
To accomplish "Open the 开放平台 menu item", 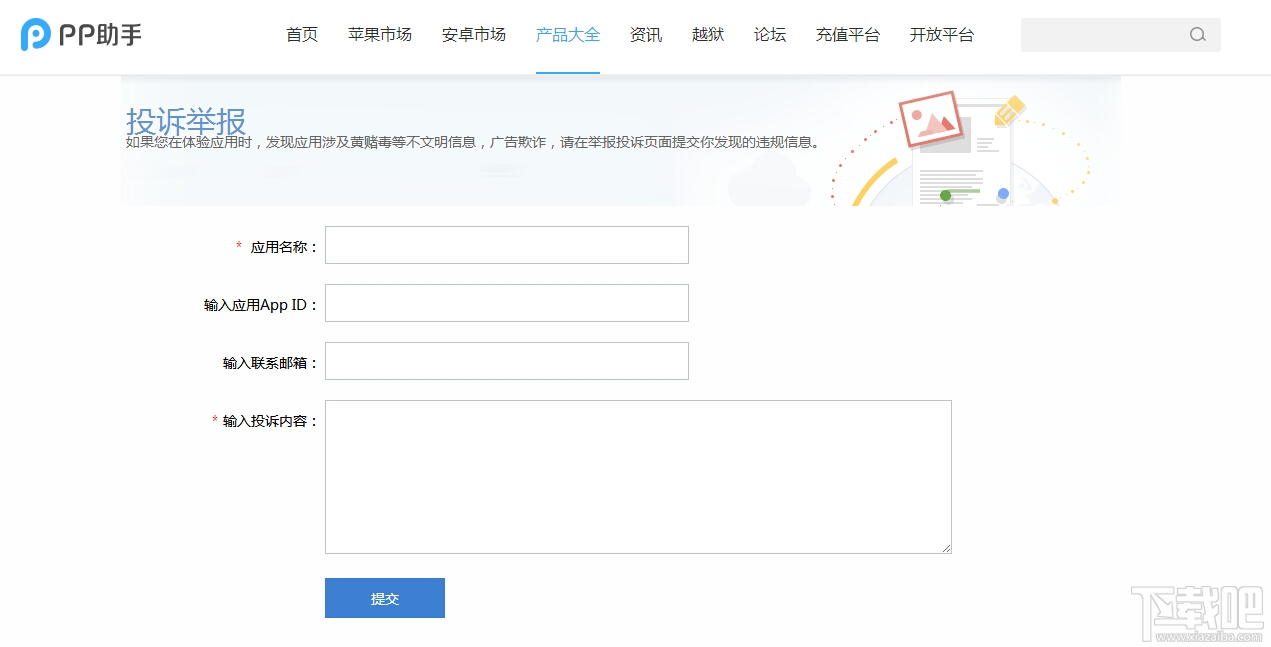I will [941, 34].
